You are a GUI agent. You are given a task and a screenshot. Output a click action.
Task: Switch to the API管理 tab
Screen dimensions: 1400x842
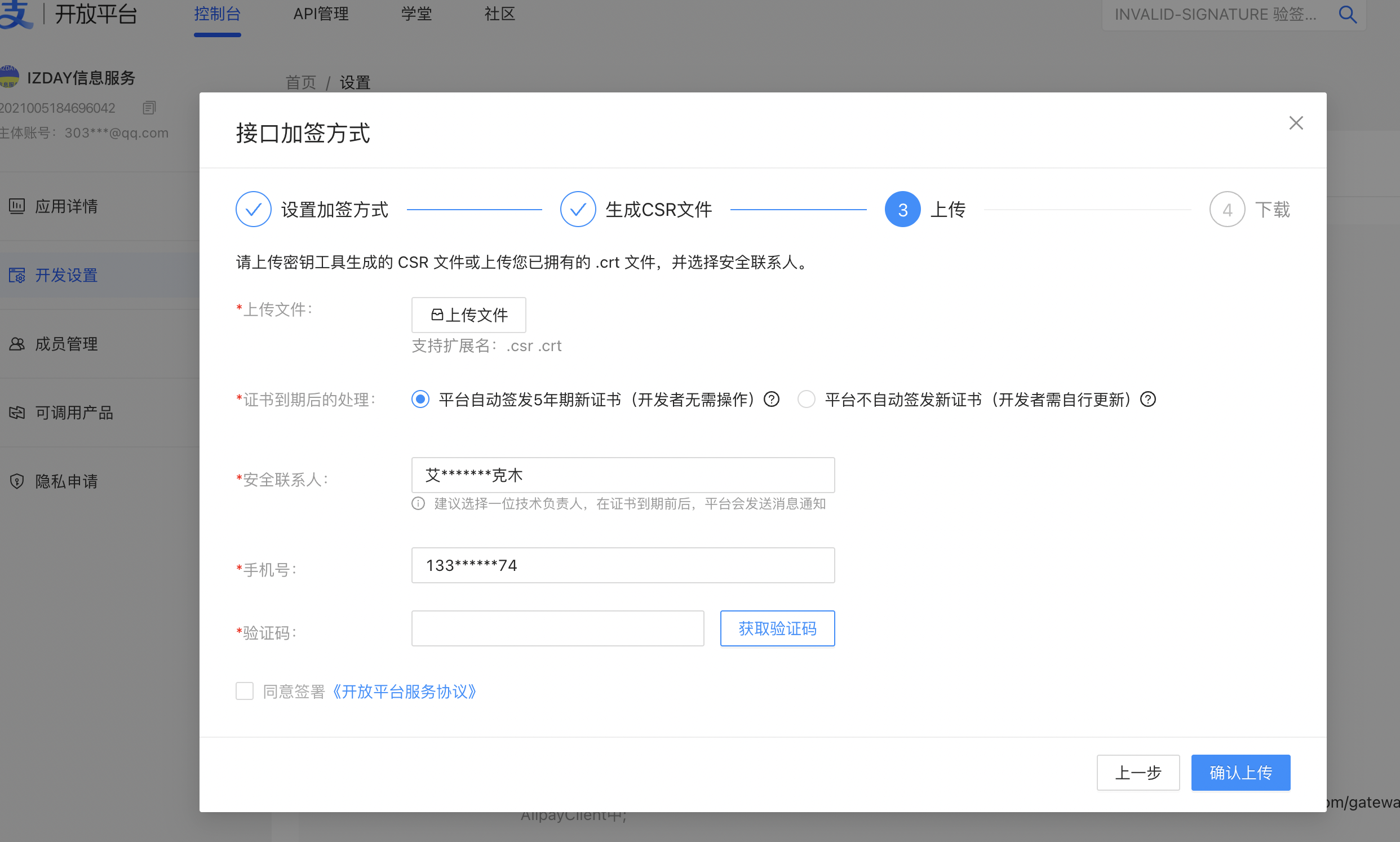click(321, 14)
